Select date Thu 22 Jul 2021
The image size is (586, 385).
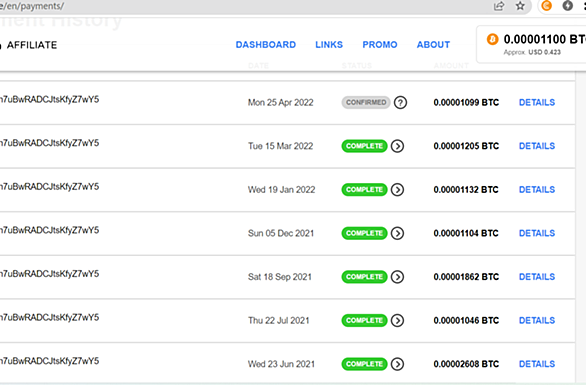pos(278,321)
